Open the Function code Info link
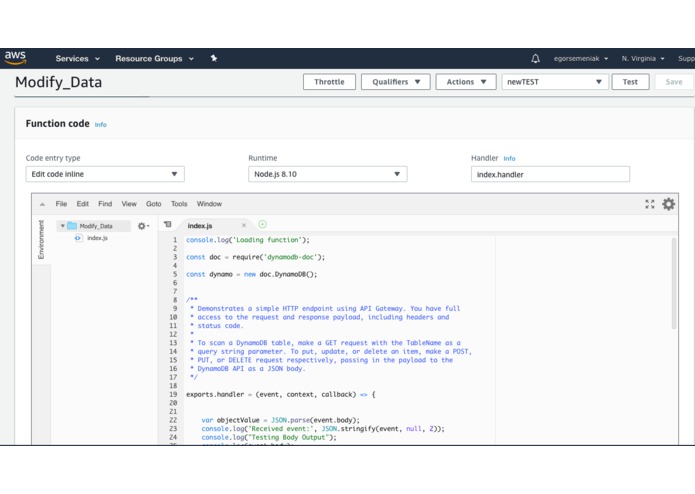Screen dimensions: 695x494 pyautogui.click(x=101, y=125)
